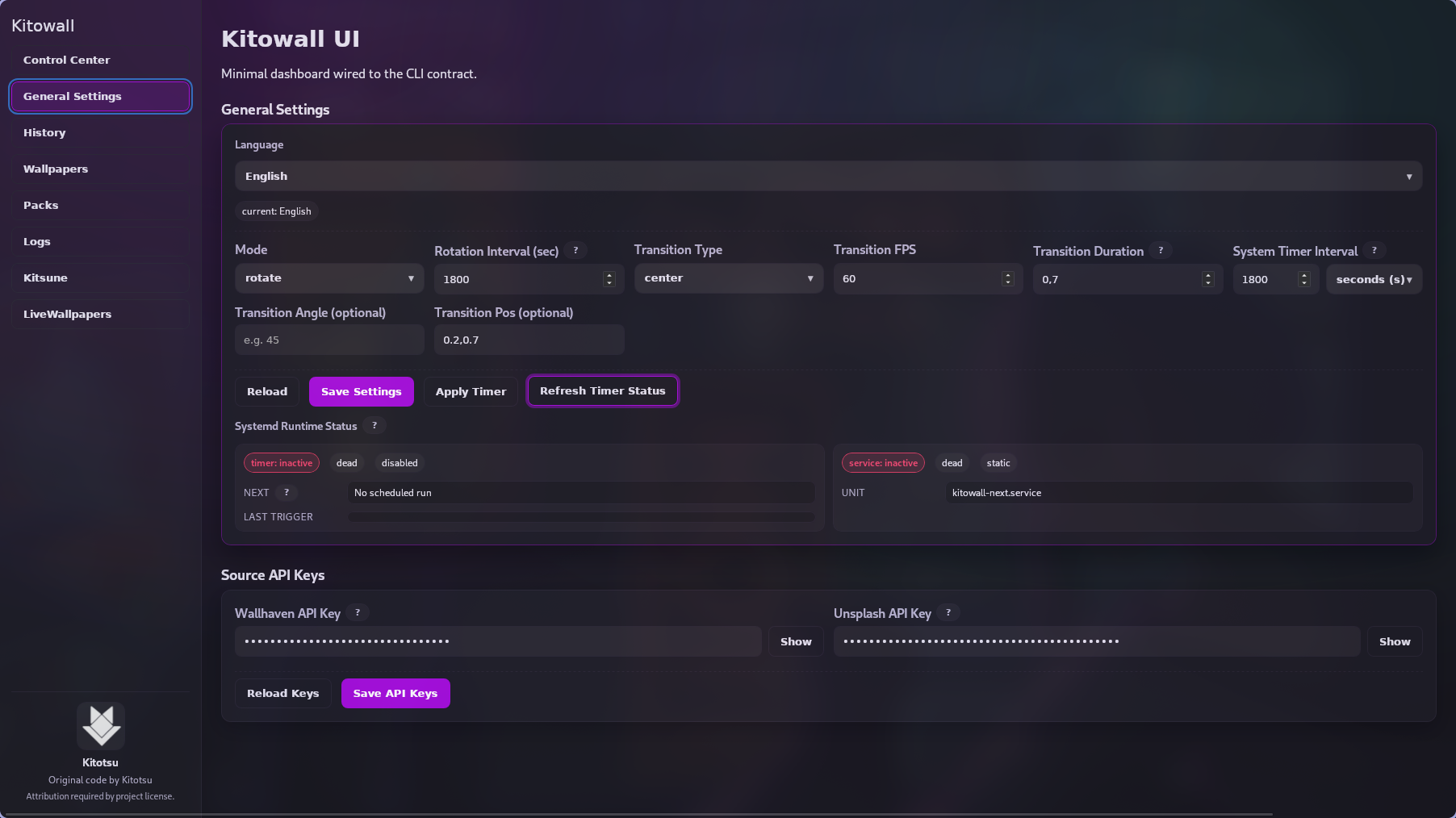Click the Kitotsu logo icon
1456x818 pixels.
coord(100,725)
